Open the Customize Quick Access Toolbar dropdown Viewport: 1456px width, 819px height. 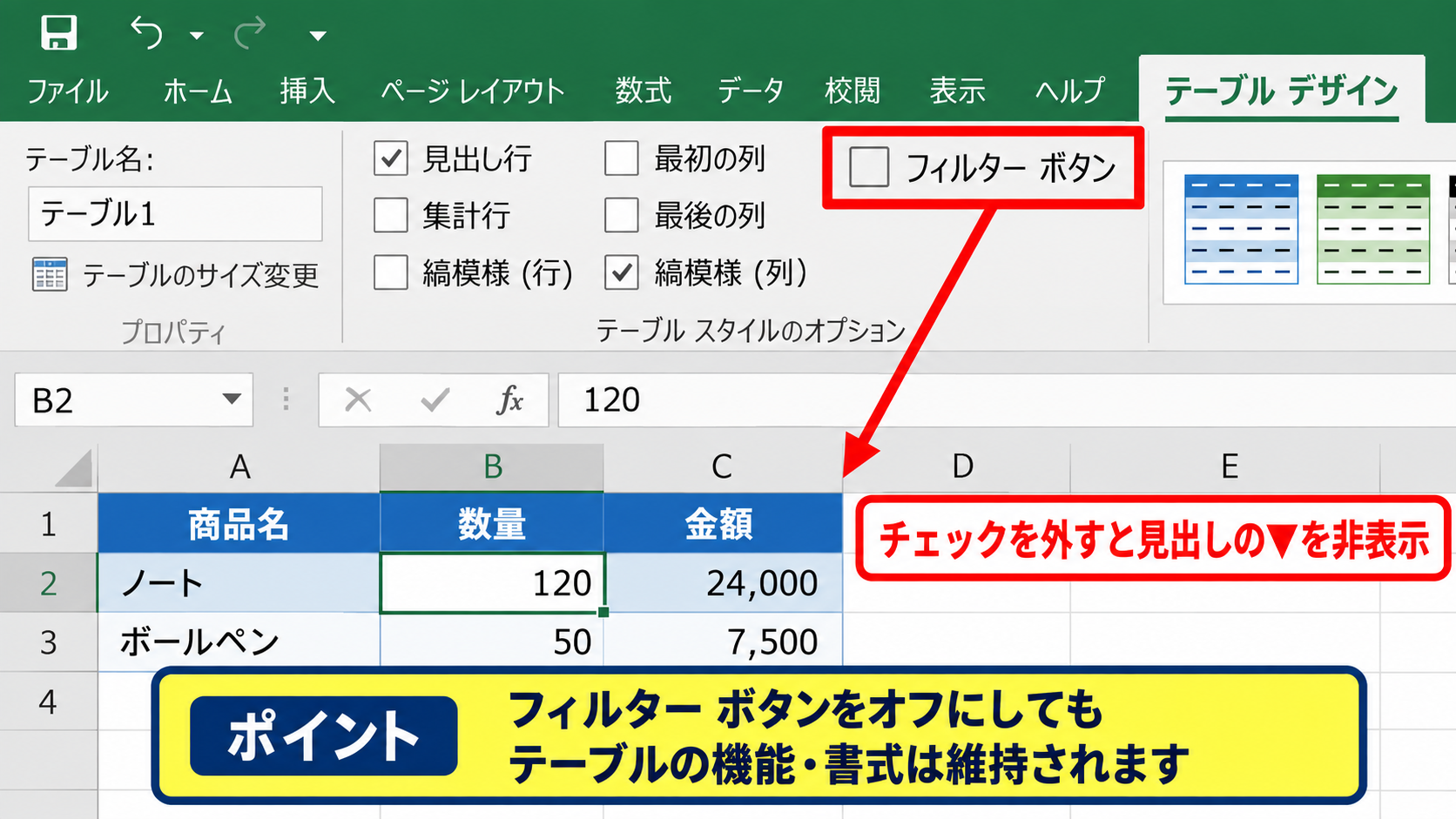tap(318, 36)
